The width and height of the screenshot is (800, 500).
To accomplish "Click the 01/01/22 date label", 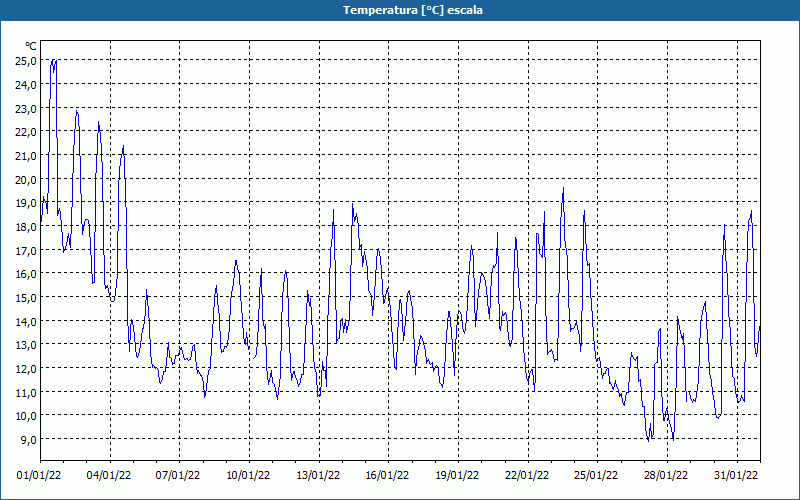I will click(39, 476).
